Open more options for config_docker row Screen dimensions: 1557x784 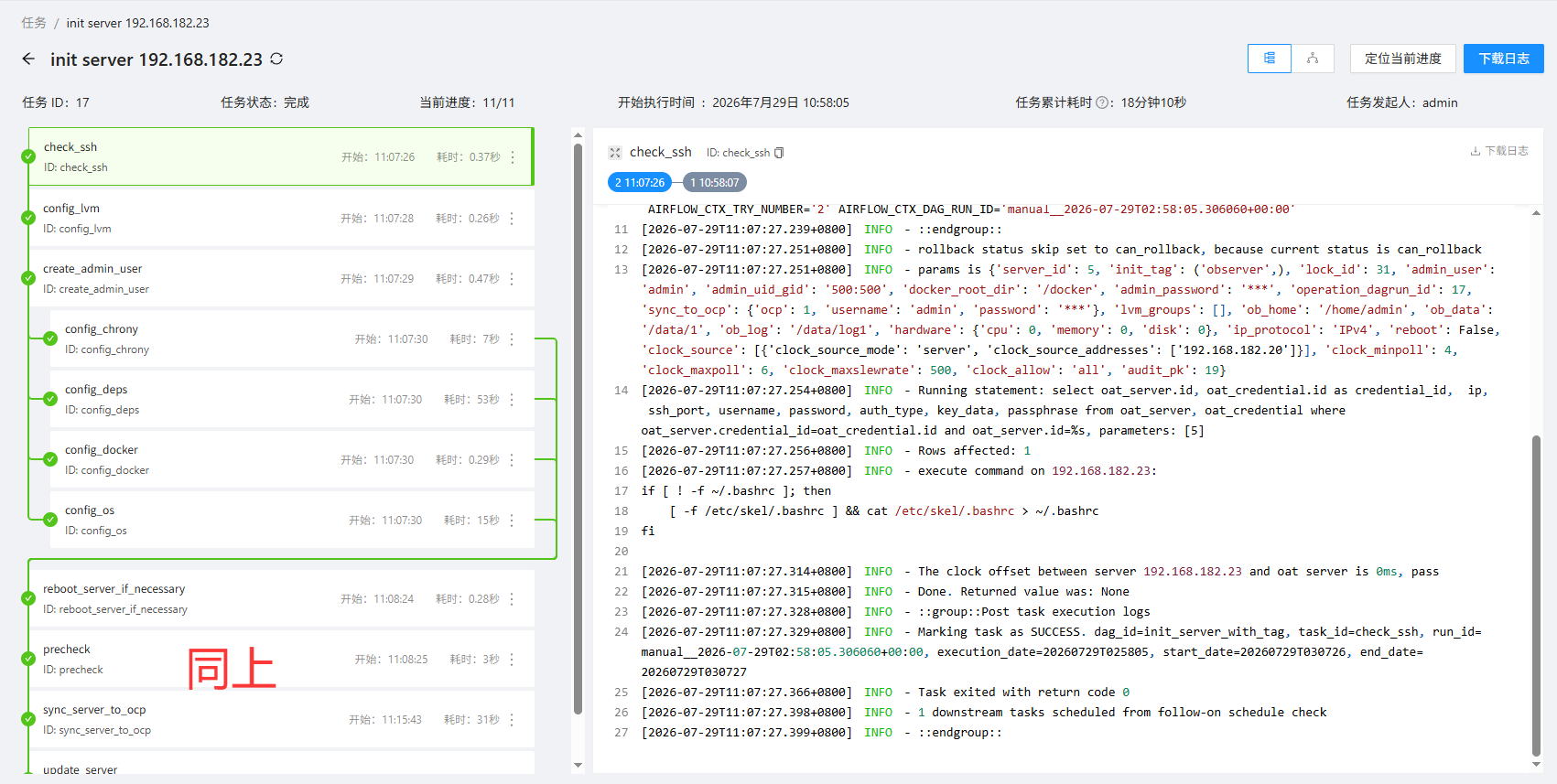coord(512,460)
